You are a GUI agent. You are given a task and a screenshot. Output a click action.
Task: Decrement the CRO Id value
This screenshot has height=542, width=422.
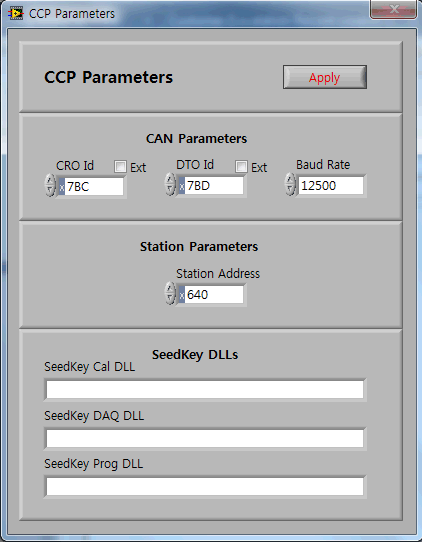[50, 191]
